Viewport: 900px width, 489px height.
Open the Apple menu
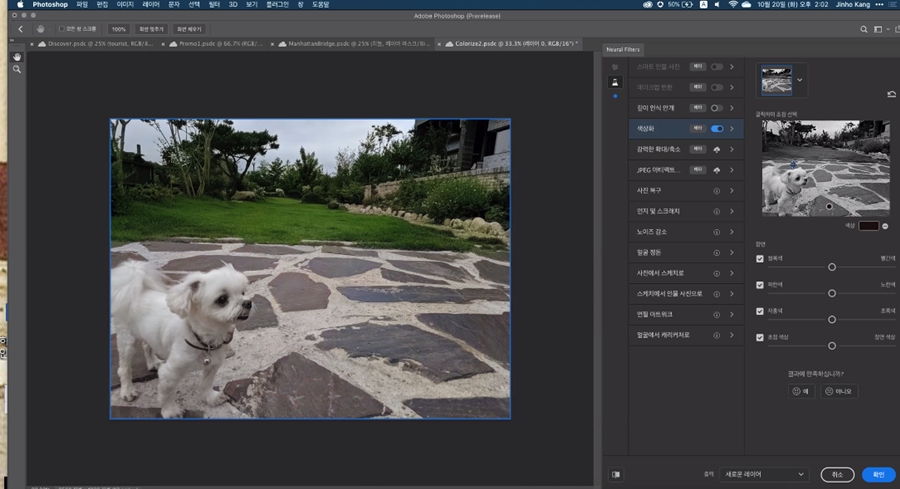20,5
